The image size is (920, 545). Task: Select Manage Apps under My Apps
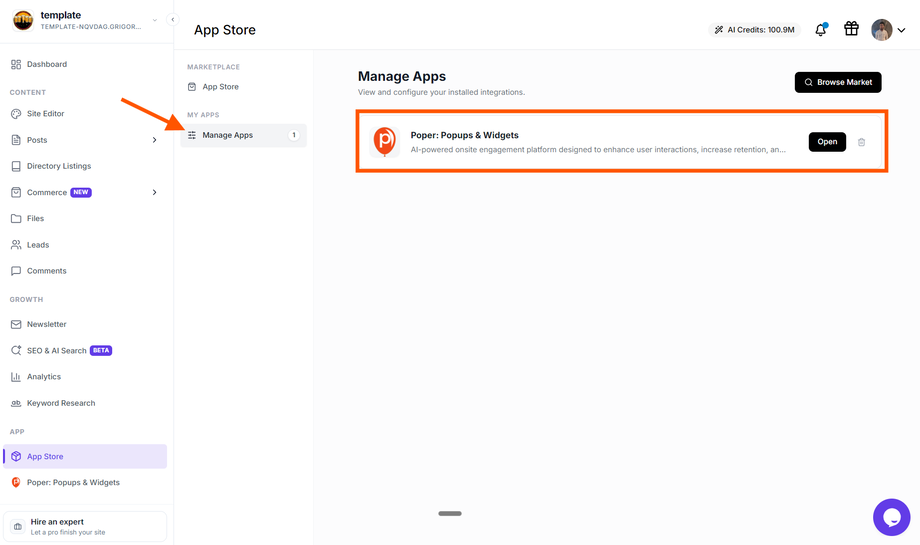click(x=243, y=135)
